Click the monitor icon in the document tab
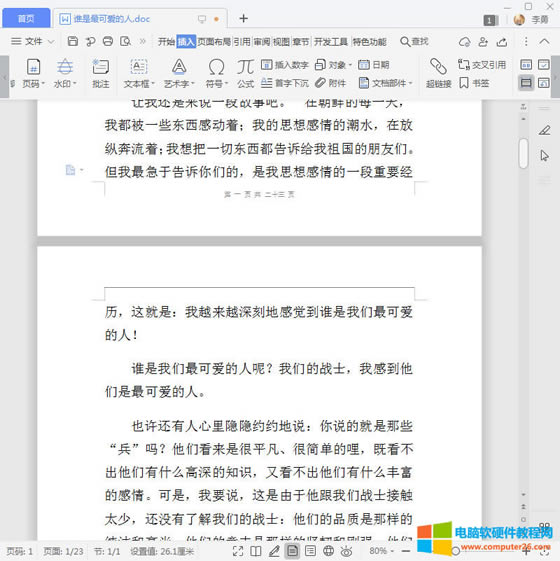 click(x=202, y=19)
